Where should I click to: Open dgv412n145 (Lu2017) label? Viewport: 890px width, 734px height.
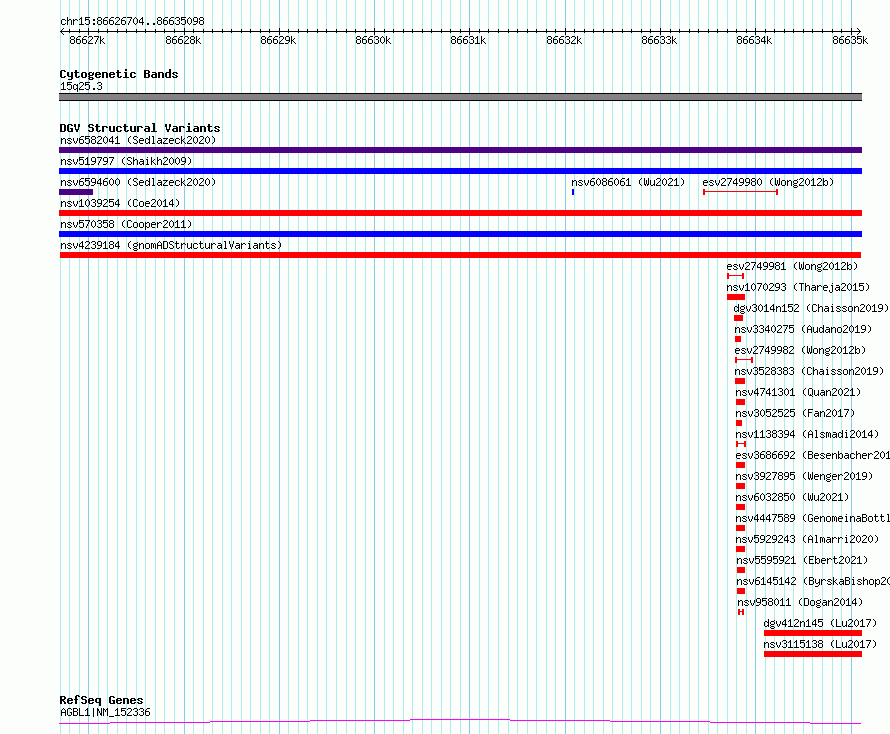[820, 623]
